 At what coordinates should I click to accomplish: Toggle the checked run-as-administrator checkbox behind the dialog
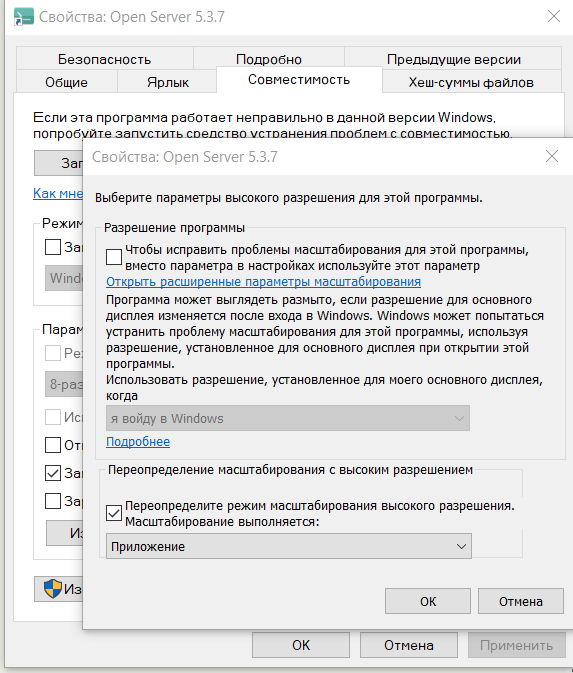[x=53, y=473]
